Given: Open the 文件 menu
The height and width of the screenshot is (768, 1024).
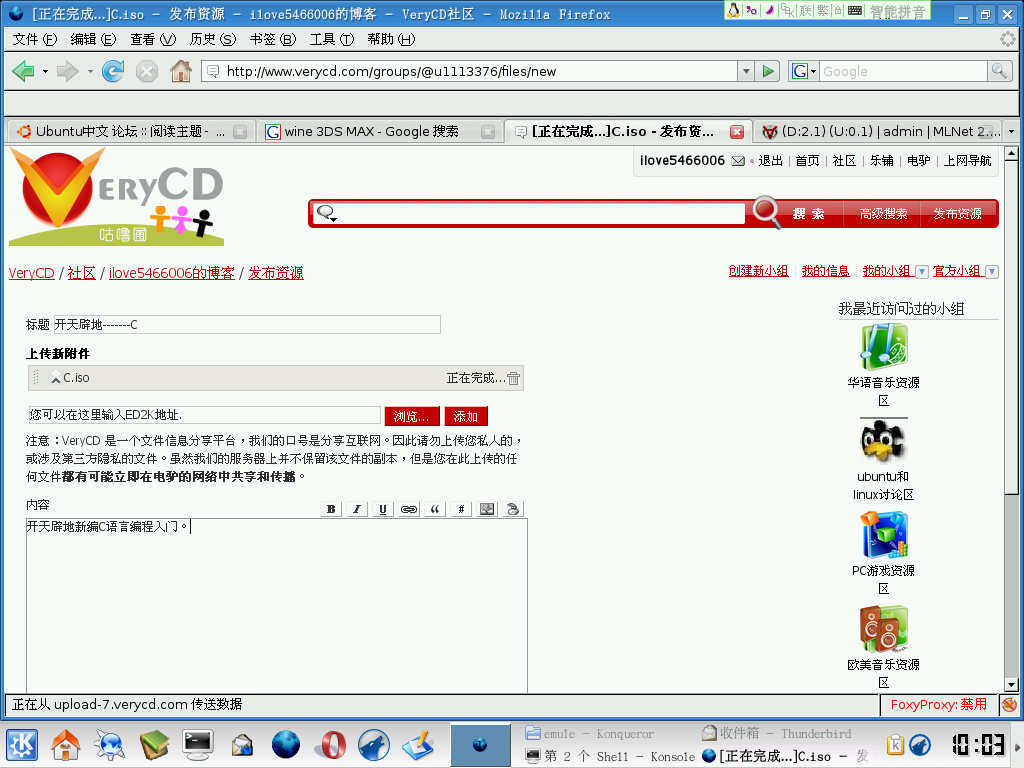Looking at the screenshot, I should point(35,39).
